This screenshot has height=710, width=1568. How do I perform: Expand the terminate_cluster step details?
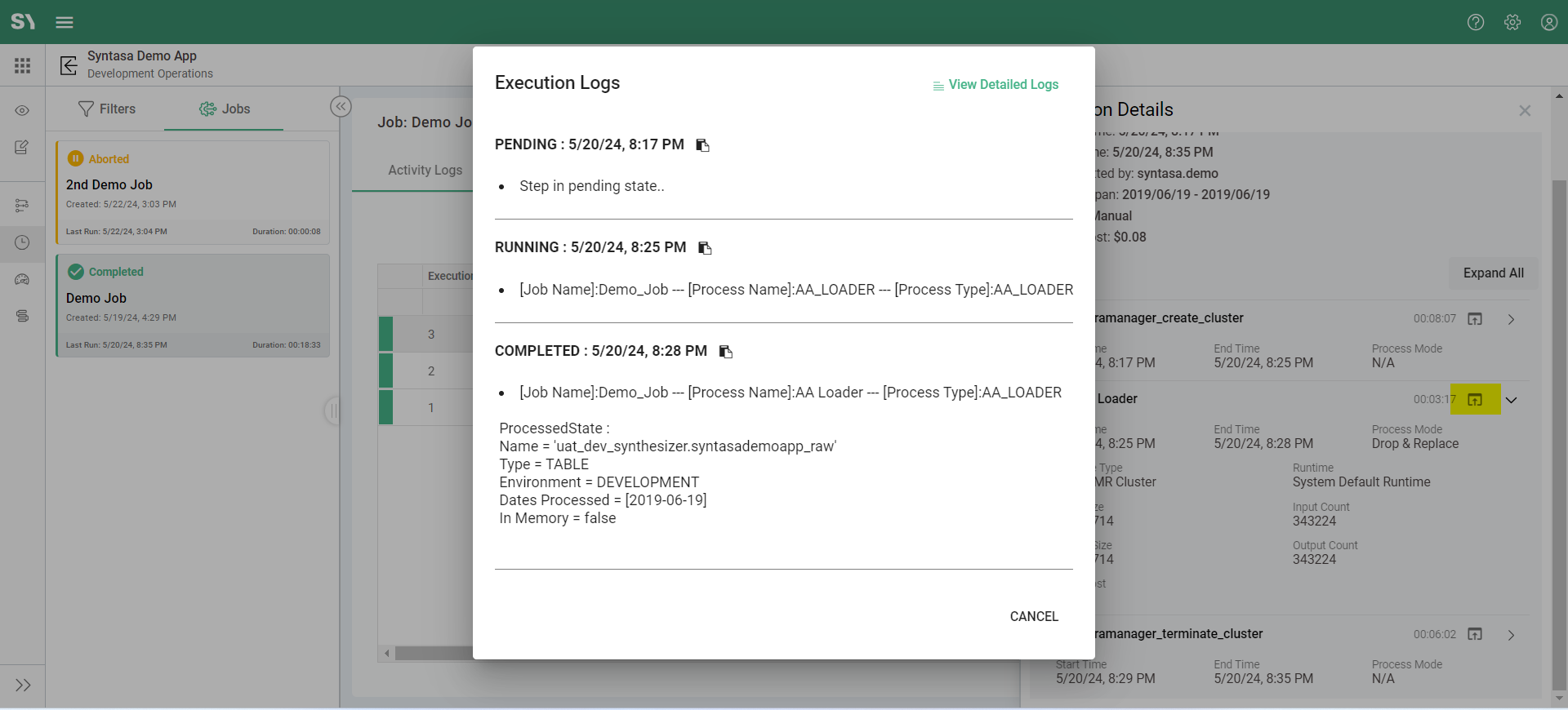[1511, 635]
